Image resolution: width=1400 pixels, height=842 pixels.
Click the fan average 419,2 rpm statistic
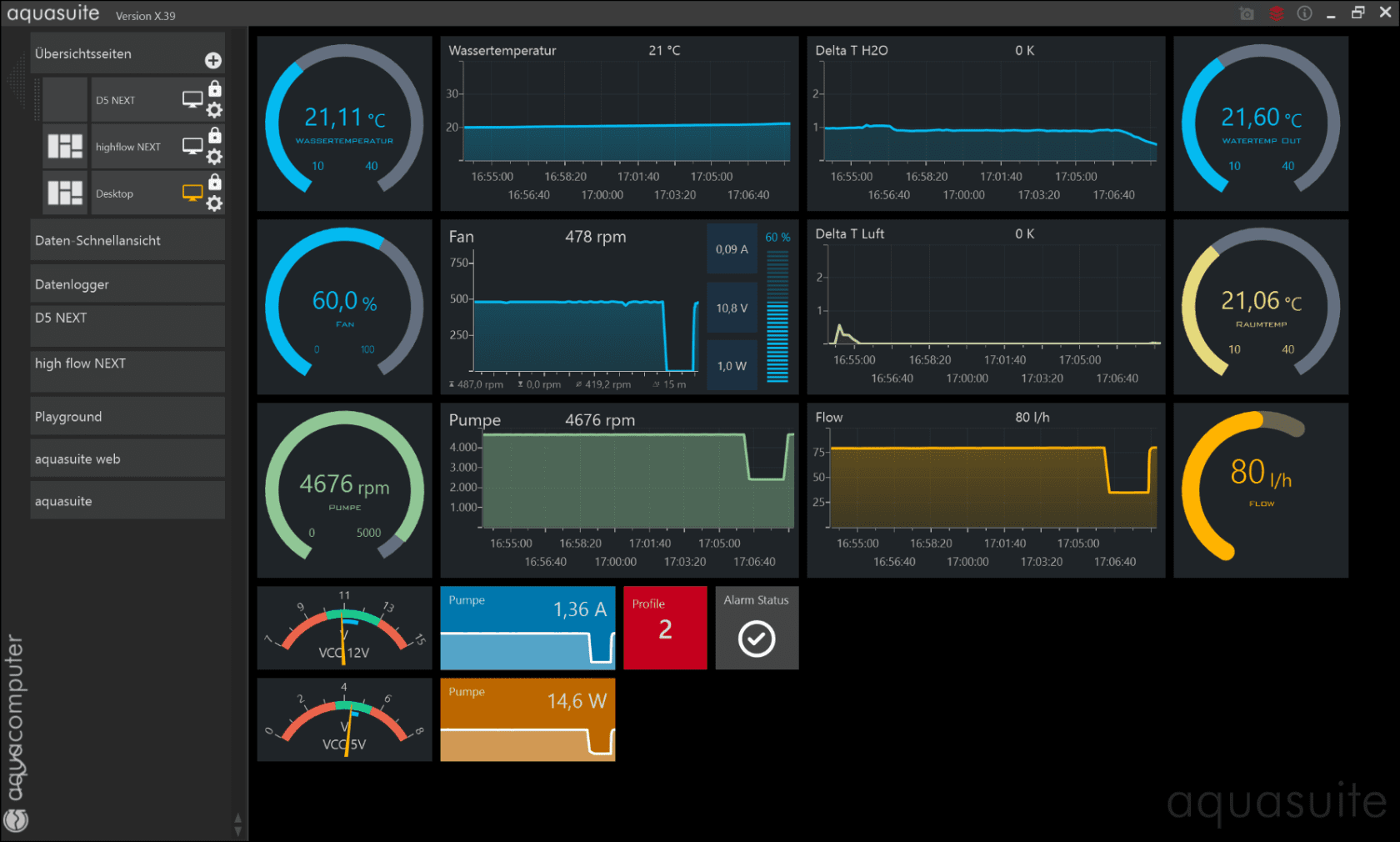click(x=603, y=384)
